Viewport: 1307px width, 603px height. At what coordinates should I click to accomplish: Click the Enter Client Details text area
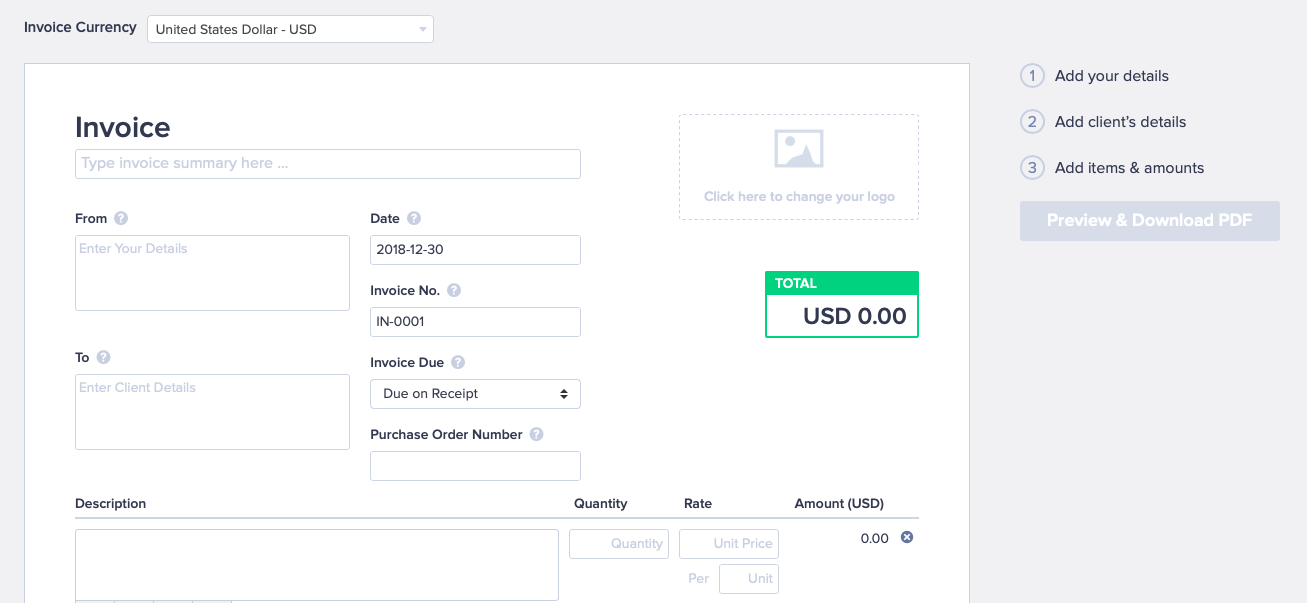coord(212,411)
